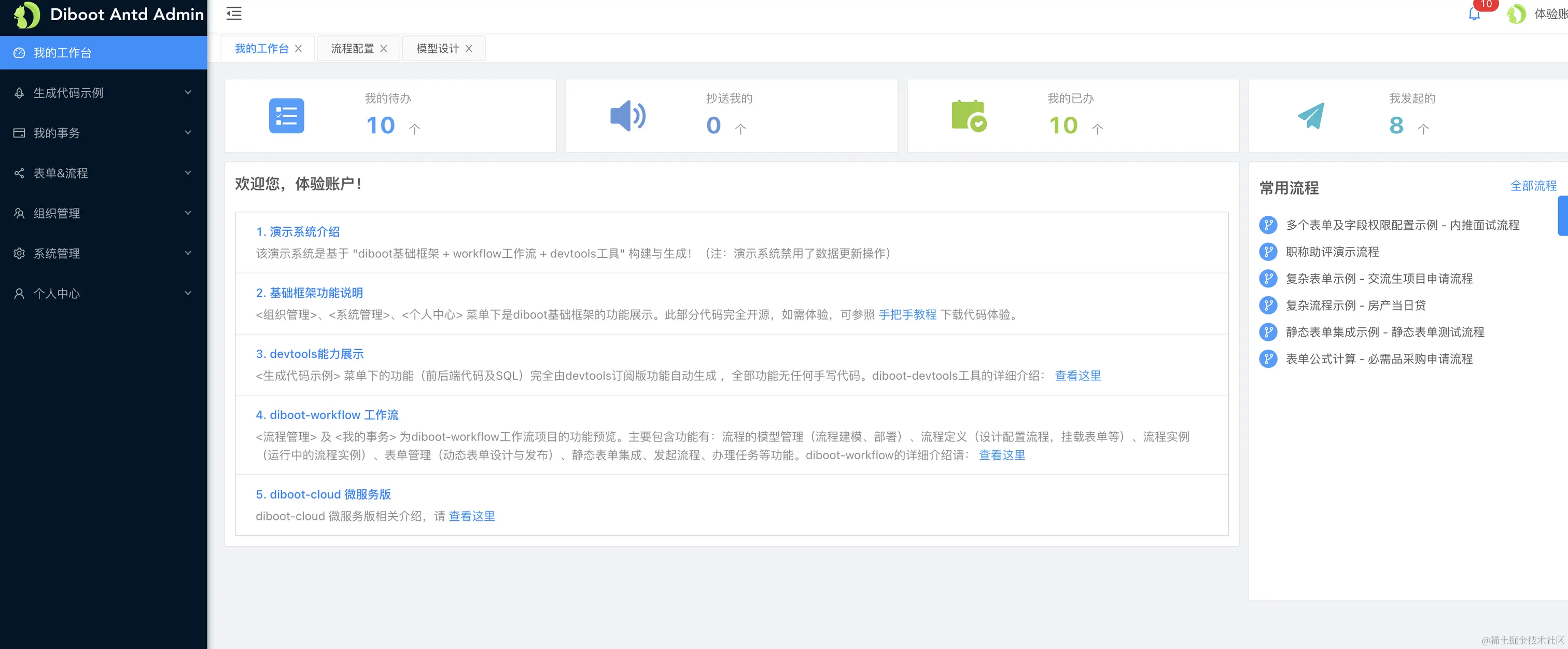Viewport: 1568px width, 649px height.
Task: Open the 全部流程 link
Action: tap(1533, 186)
